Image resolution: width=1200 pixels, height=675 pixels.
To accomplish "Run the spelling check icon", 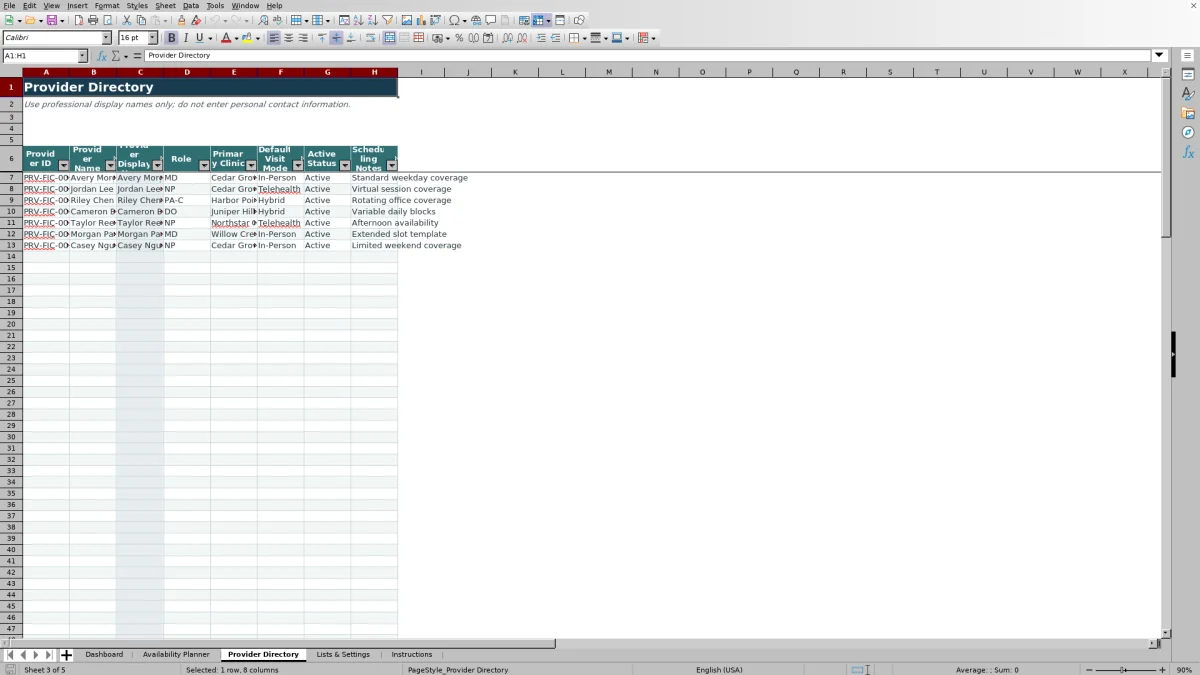I will click(x=277, y=20).
